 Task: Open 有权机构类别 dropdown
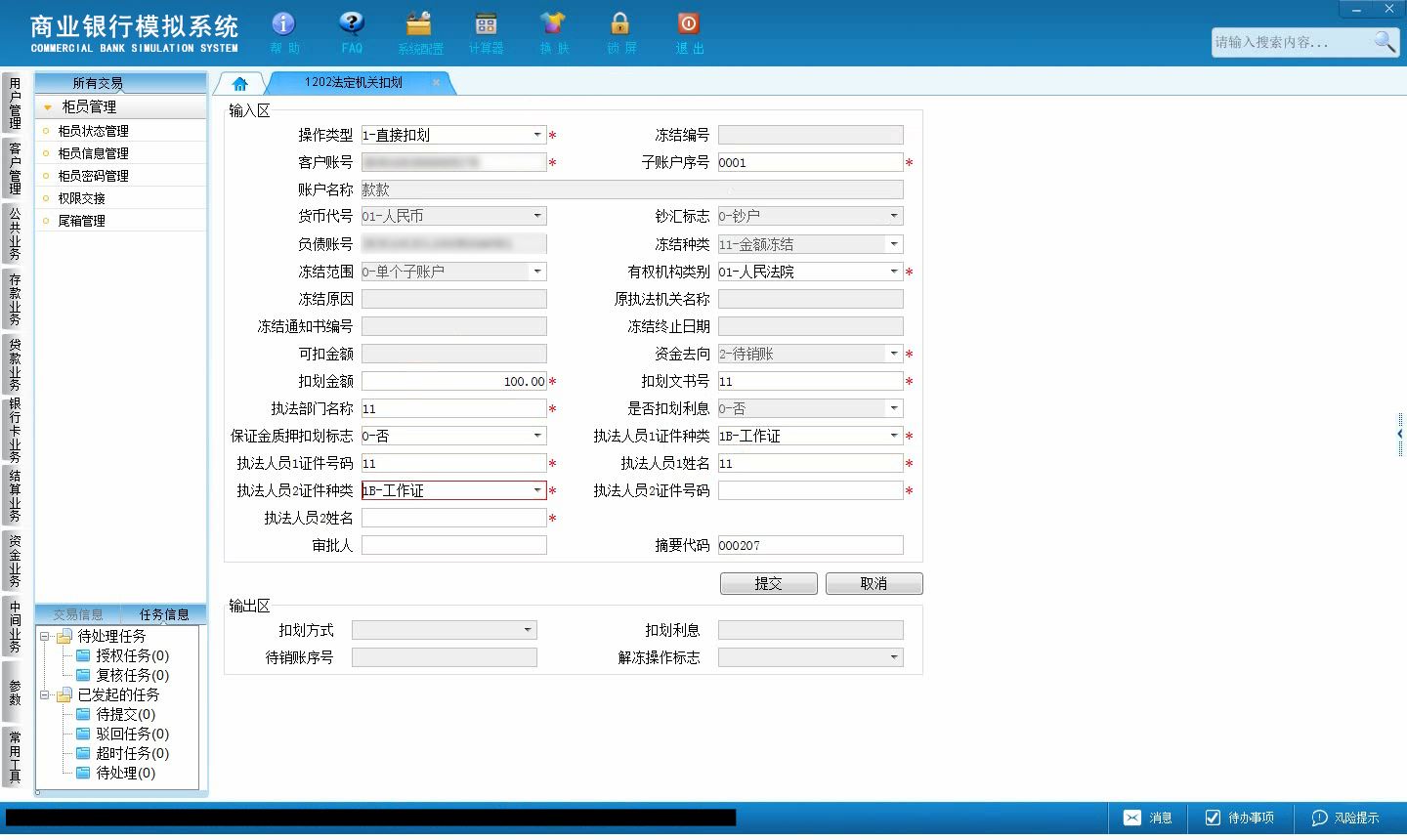point(894,272)
